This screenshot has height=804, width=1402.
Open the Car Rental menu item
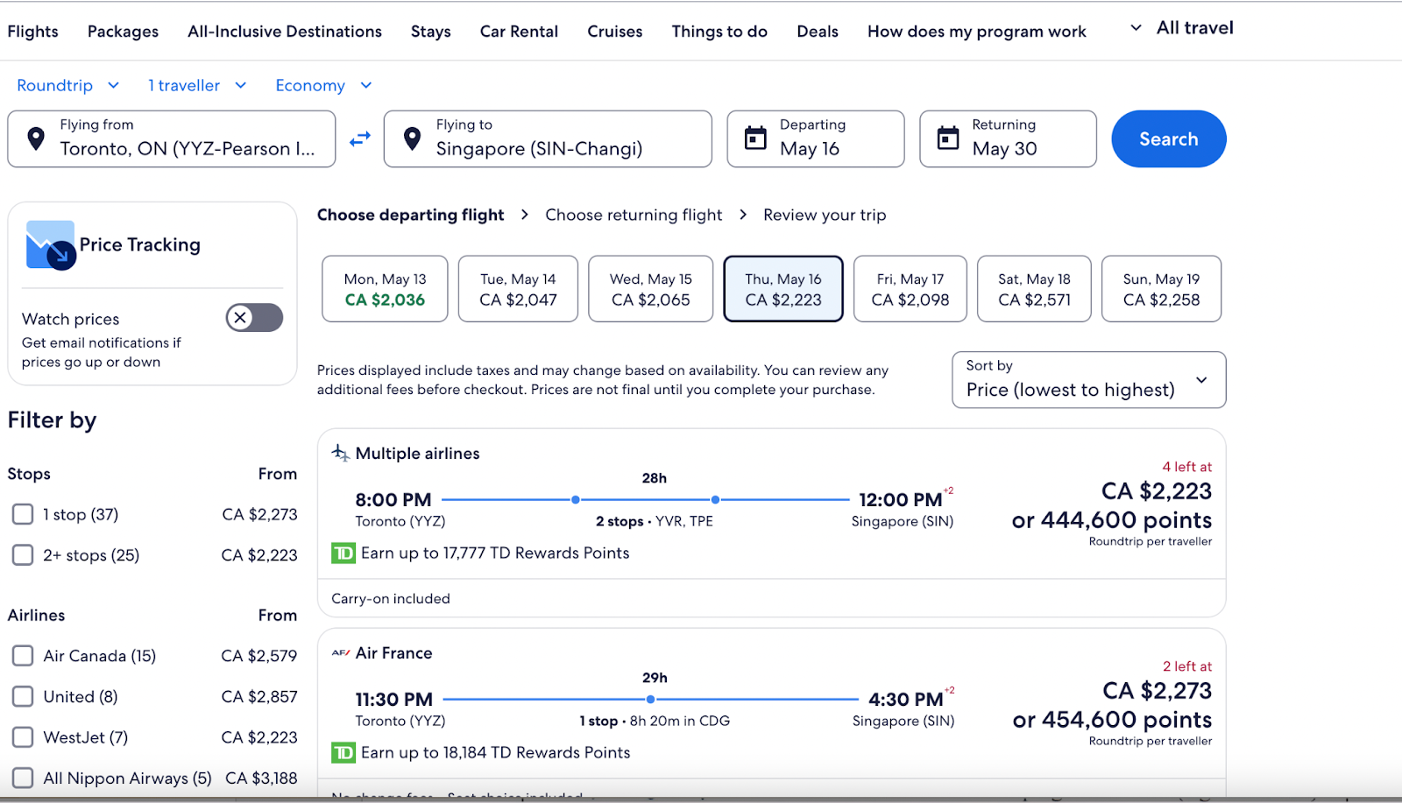[519, 31]
